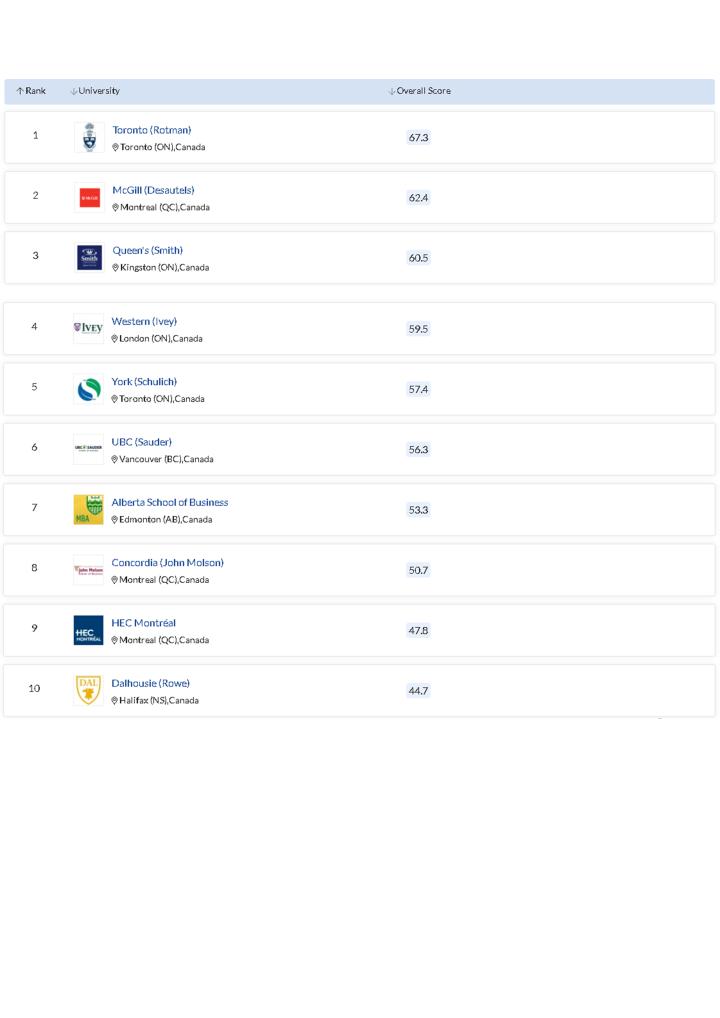Click the UBC Sauder logo
This screenshot has width=720, height=1018.
coord(88,448)
